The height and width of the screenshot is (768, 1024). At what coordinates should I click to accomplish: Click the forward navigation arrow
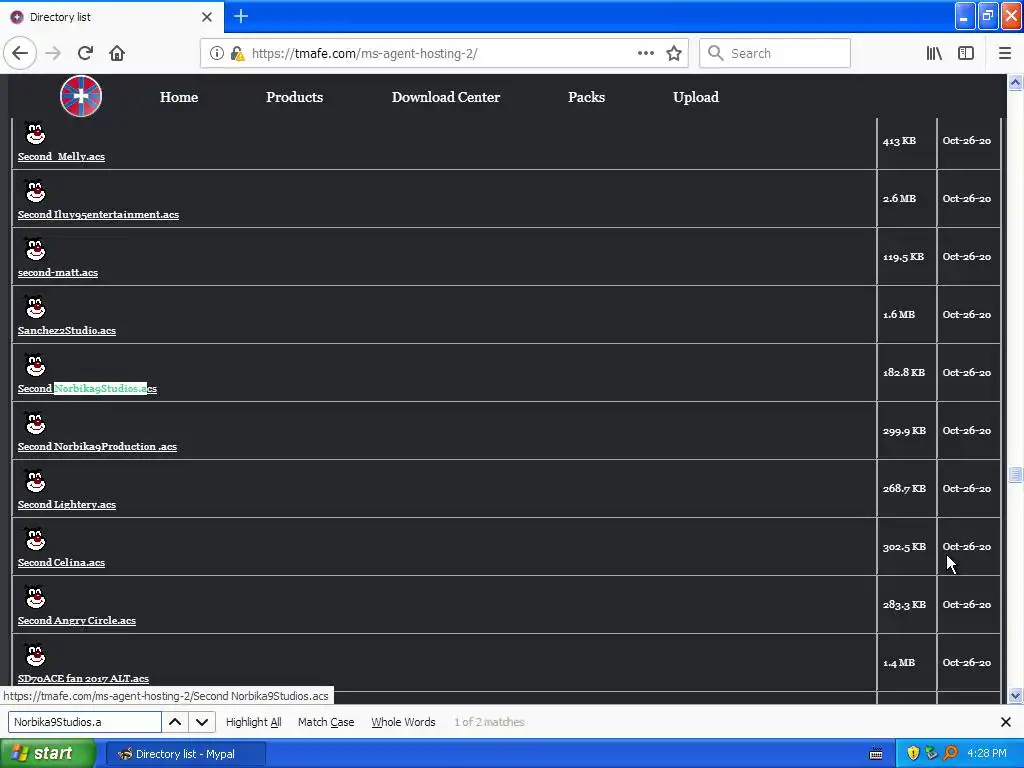53,53
